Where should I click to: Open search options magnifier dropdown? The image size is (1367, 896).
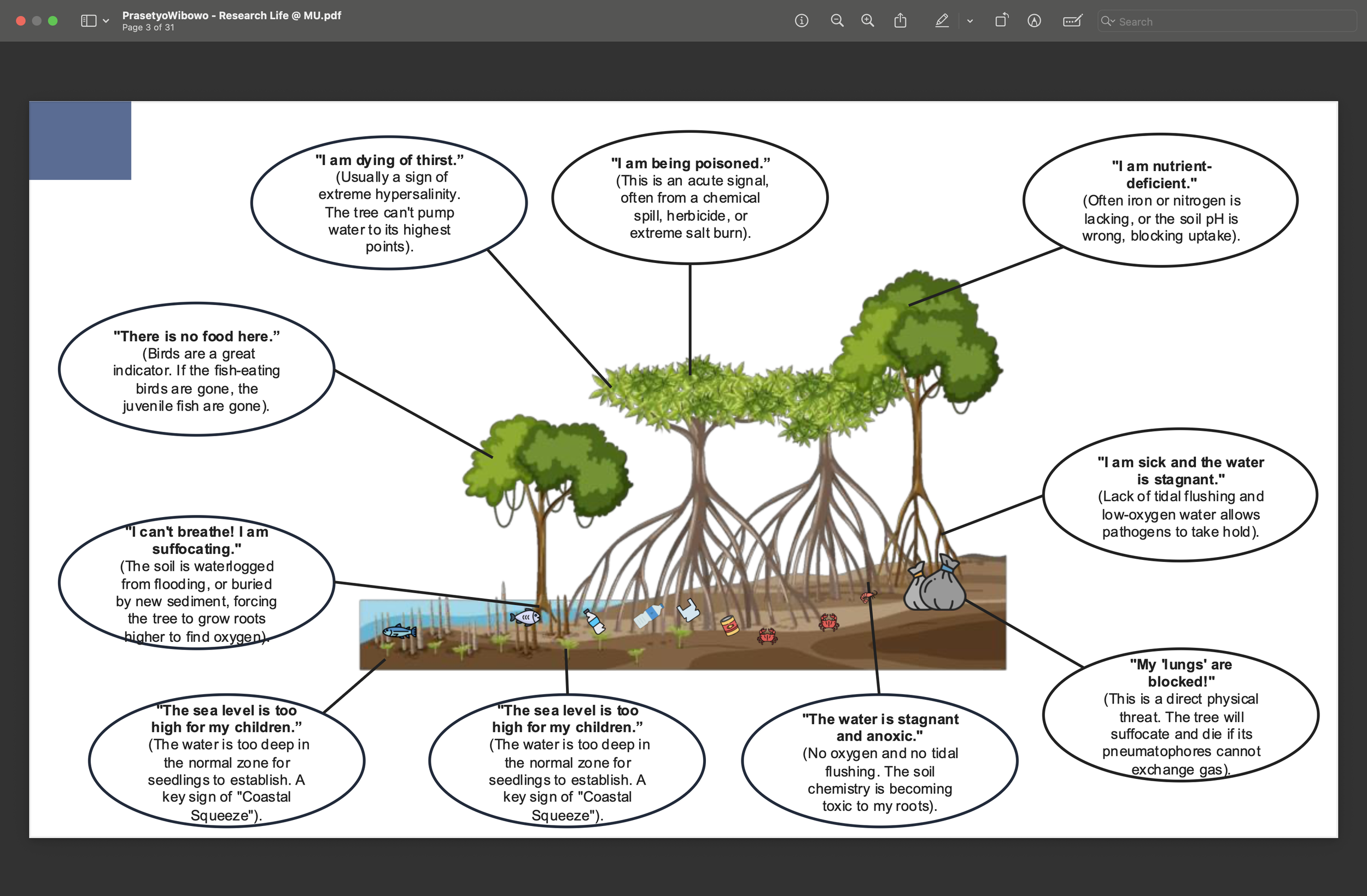pos(1107,21)
